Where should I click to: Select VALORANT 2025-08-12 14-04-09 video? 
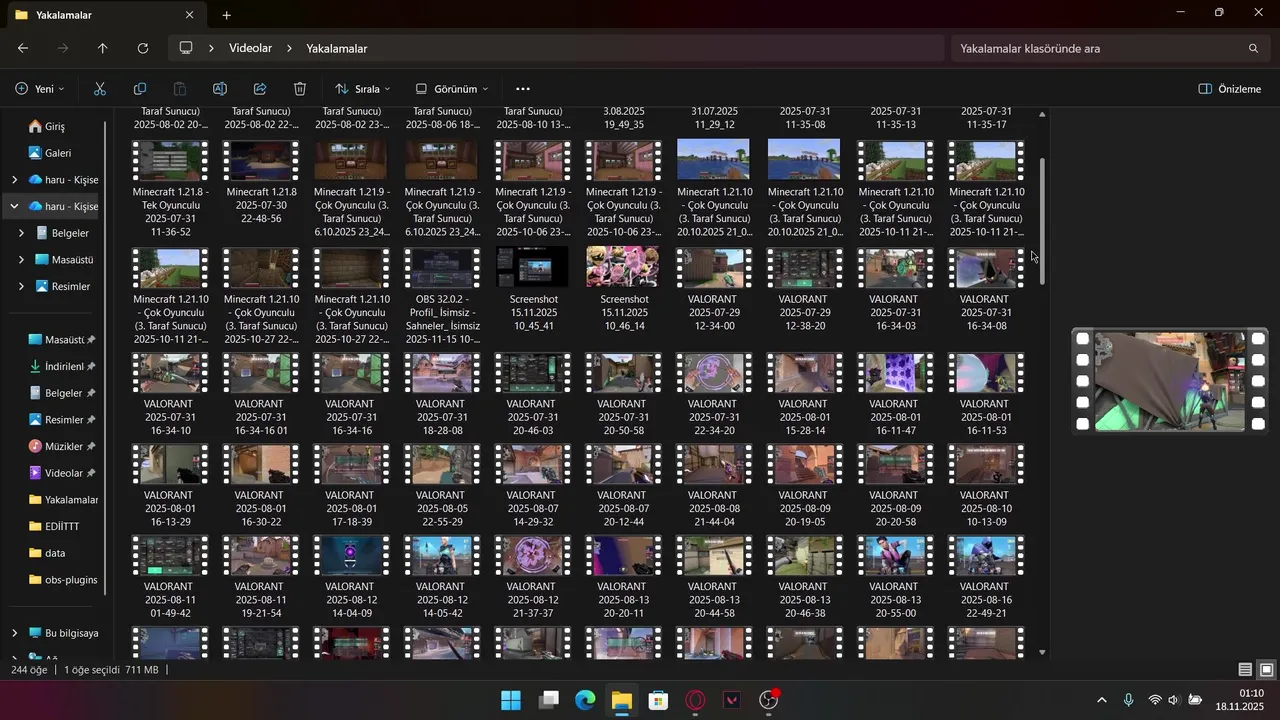(350, 578)
